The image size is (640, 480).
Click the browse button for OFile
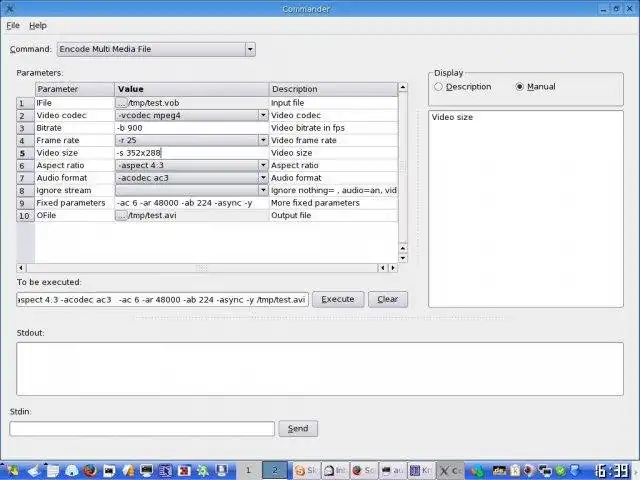121,216
